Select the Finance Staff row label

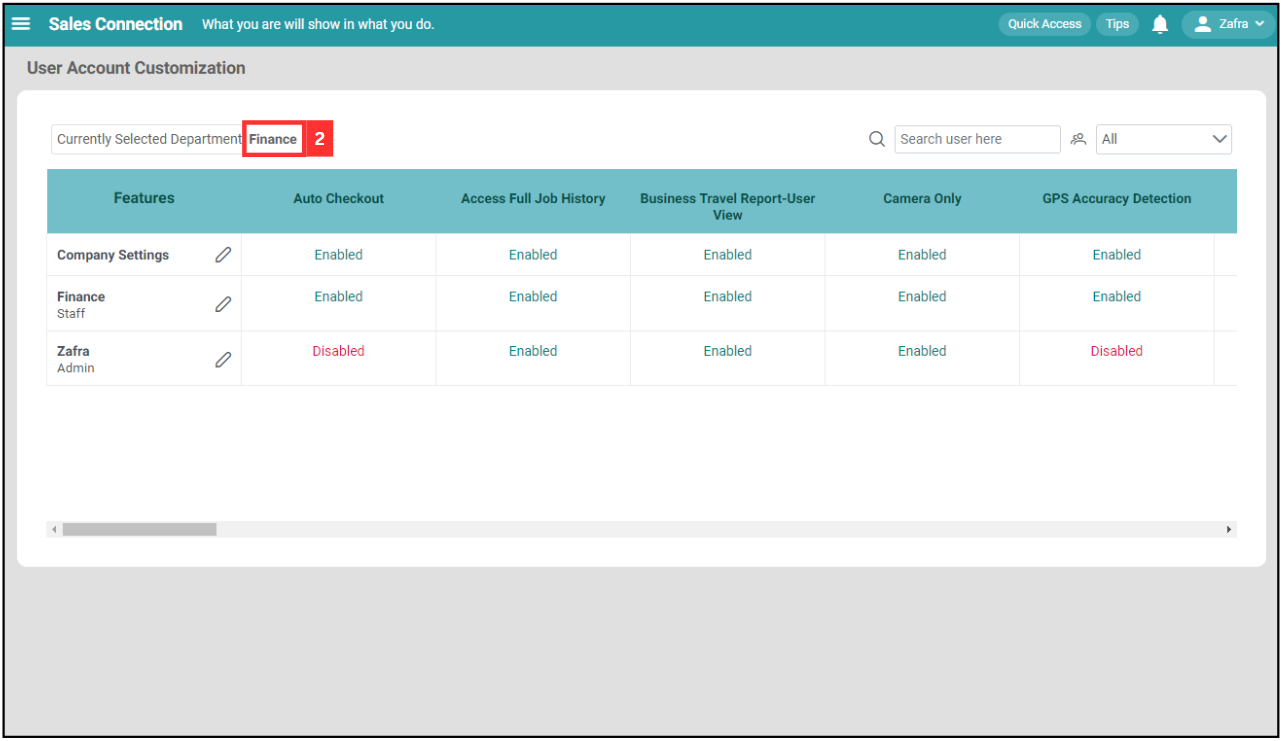tap(81, 304)
